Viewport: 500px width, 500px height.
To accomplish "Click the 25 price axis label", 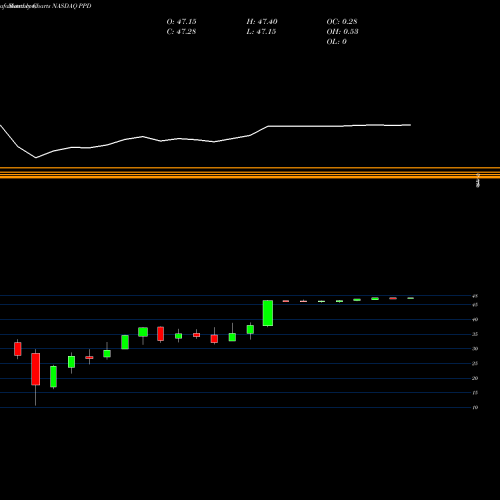I will 475,363.
